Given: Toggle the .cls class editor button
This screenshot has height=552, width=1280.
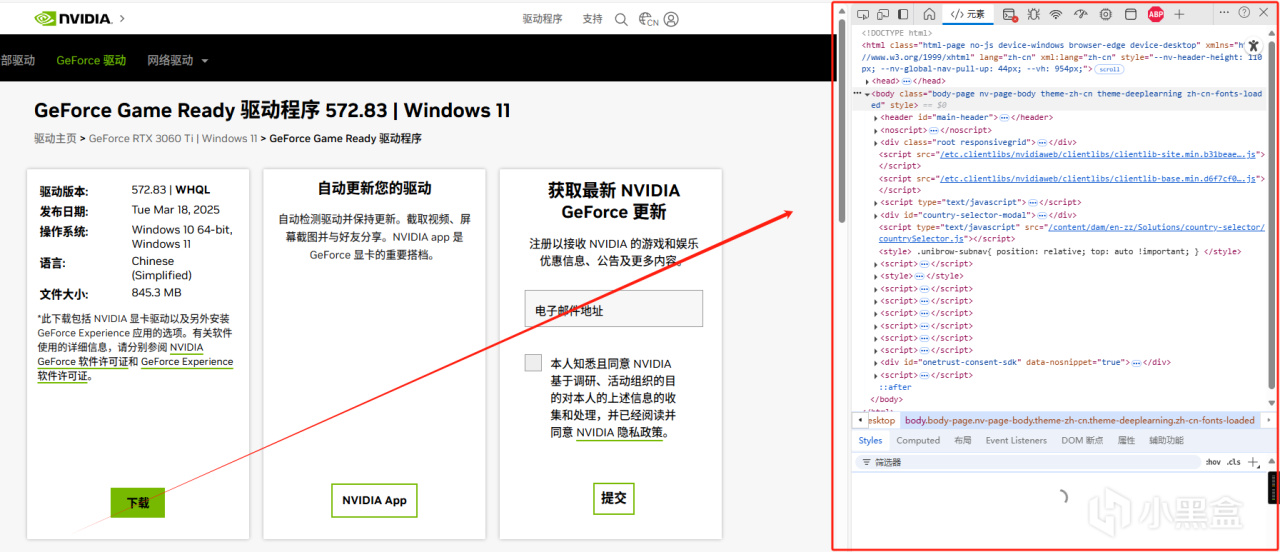Looking at the screenshot, I should pyautogui.click(x=1233, y=462).
